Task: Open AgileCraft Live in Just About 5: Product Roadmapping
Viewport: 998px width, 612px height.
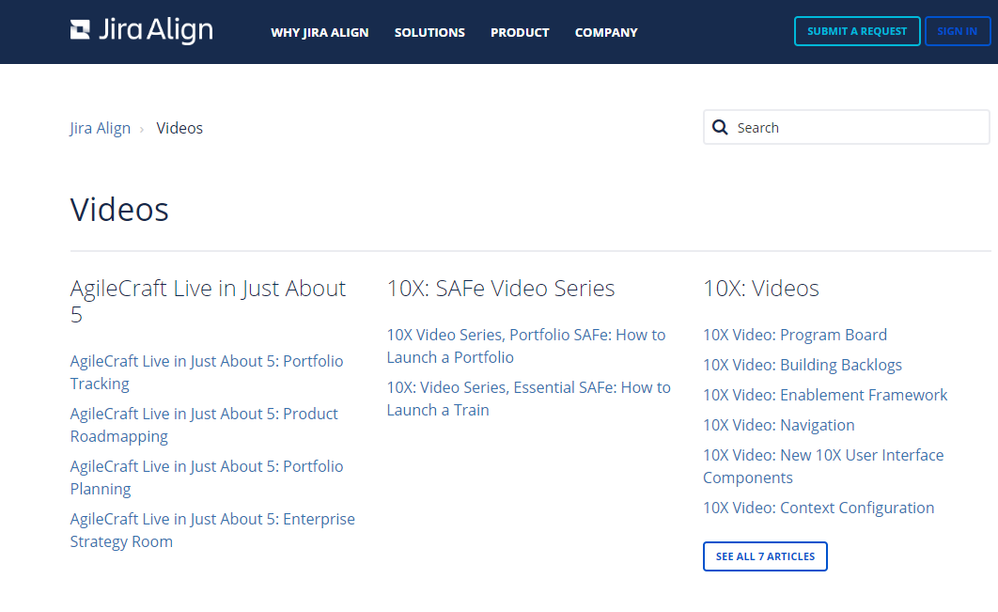Action: point(203,424)
